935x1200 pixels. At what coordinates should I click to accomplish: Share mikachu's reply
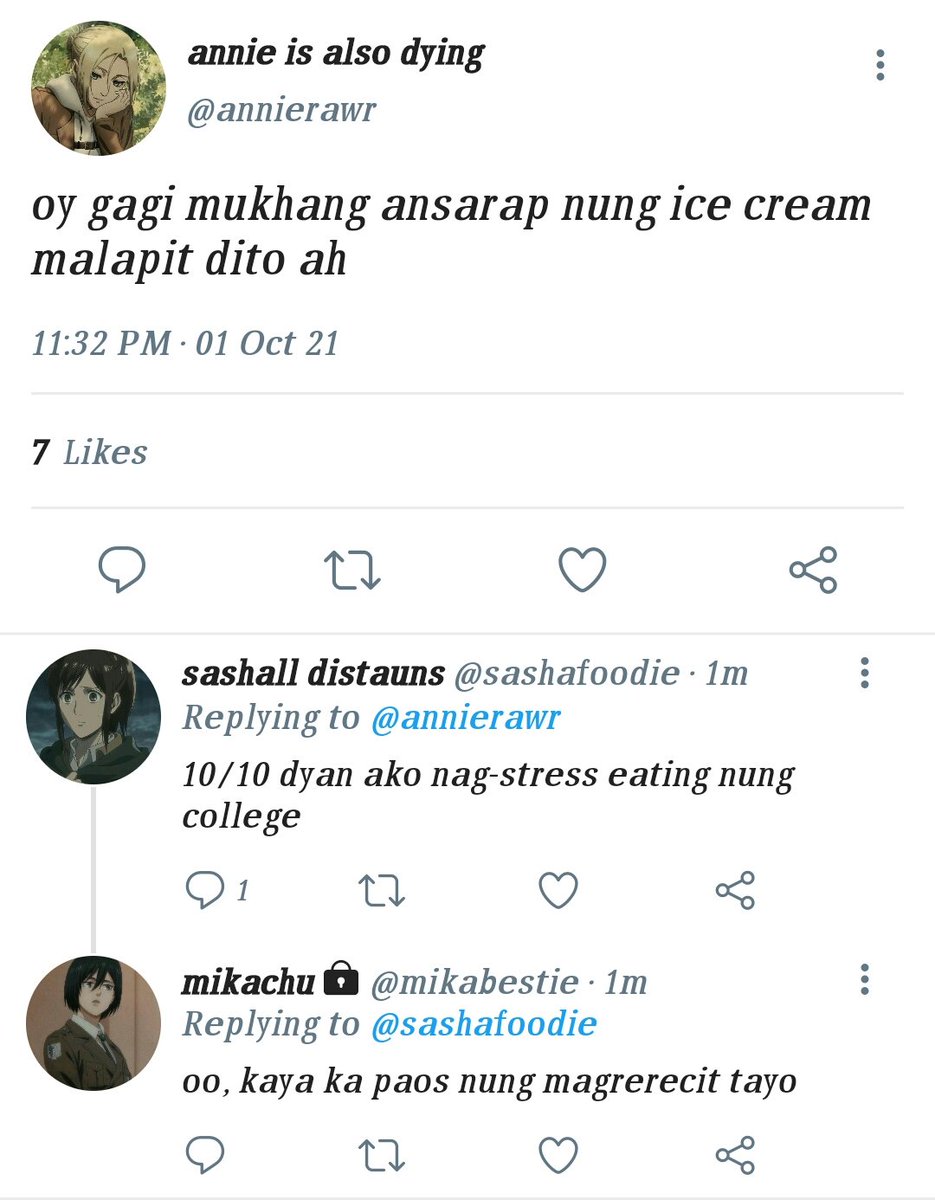pos(735,1155)
